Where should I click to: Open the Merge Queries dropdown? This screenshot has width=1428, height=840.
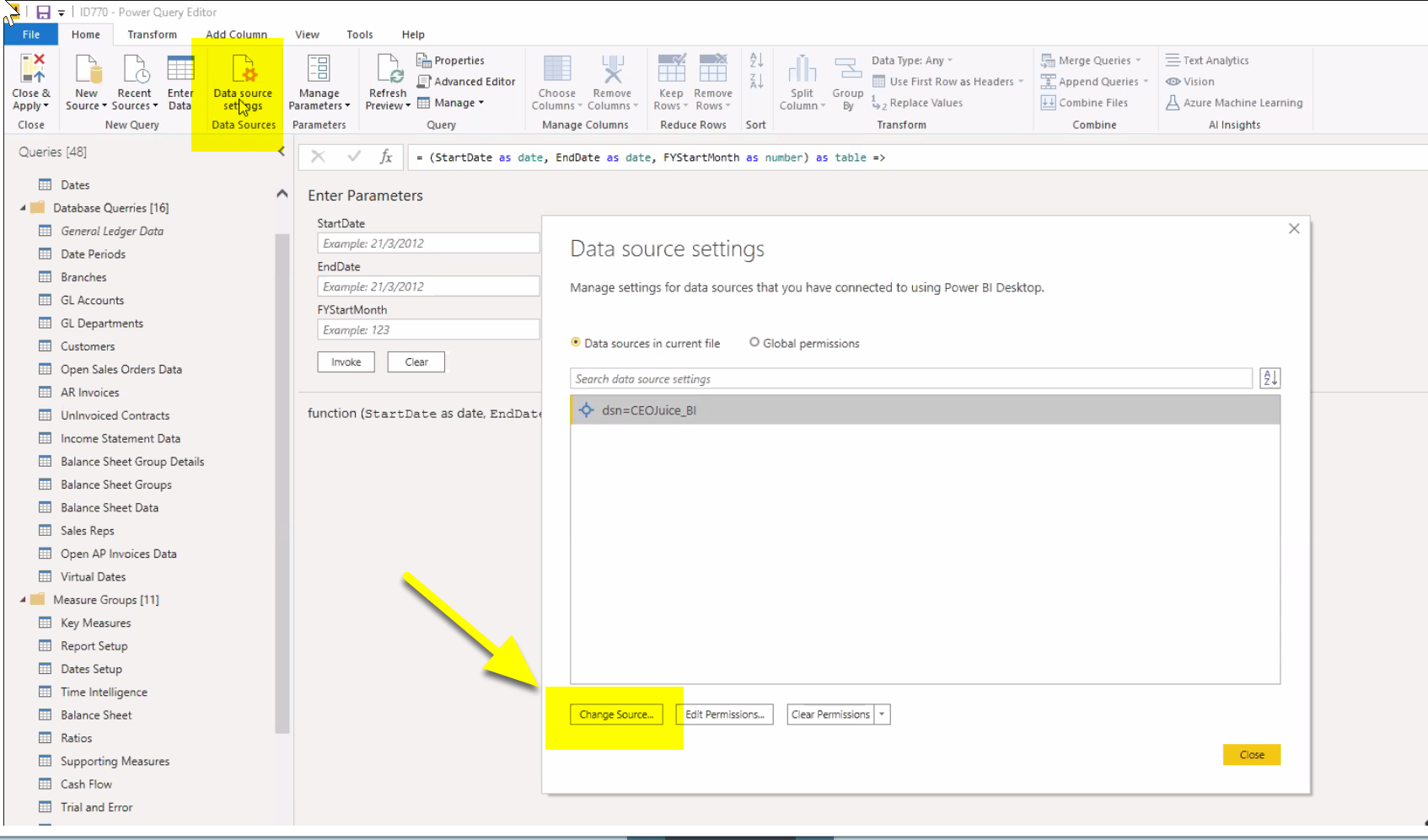click(x=1091, y=61)
